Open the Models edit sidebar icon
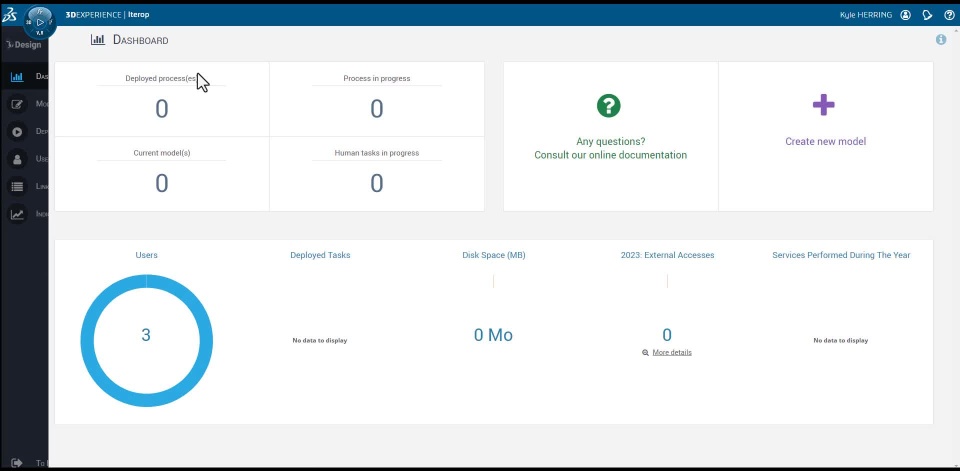 17,104
